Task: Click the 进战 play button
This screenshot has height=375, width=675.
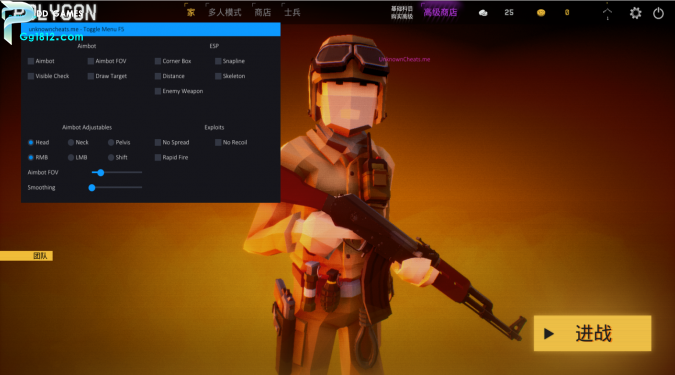Action: tap(592, 333)
